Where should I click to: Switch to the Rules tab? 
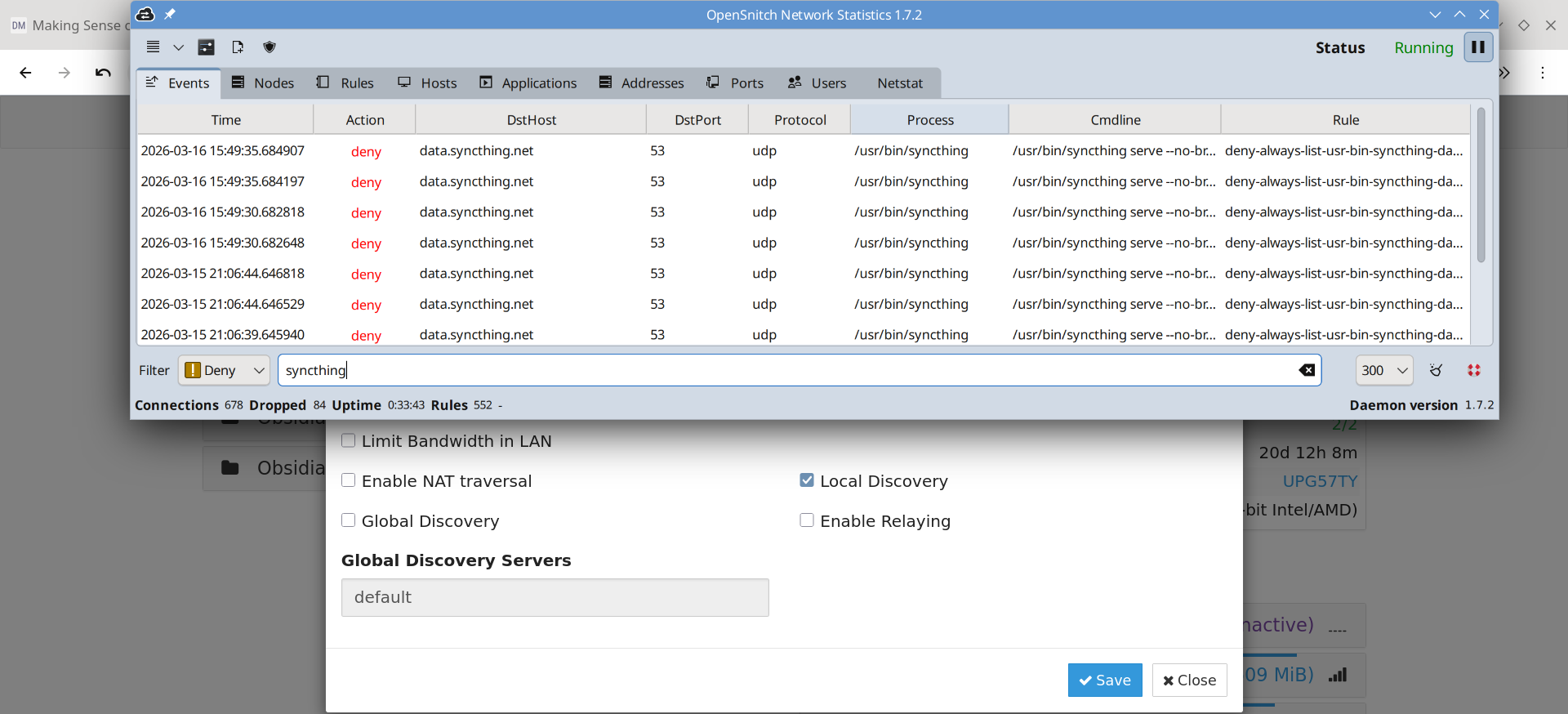point(345,83)
